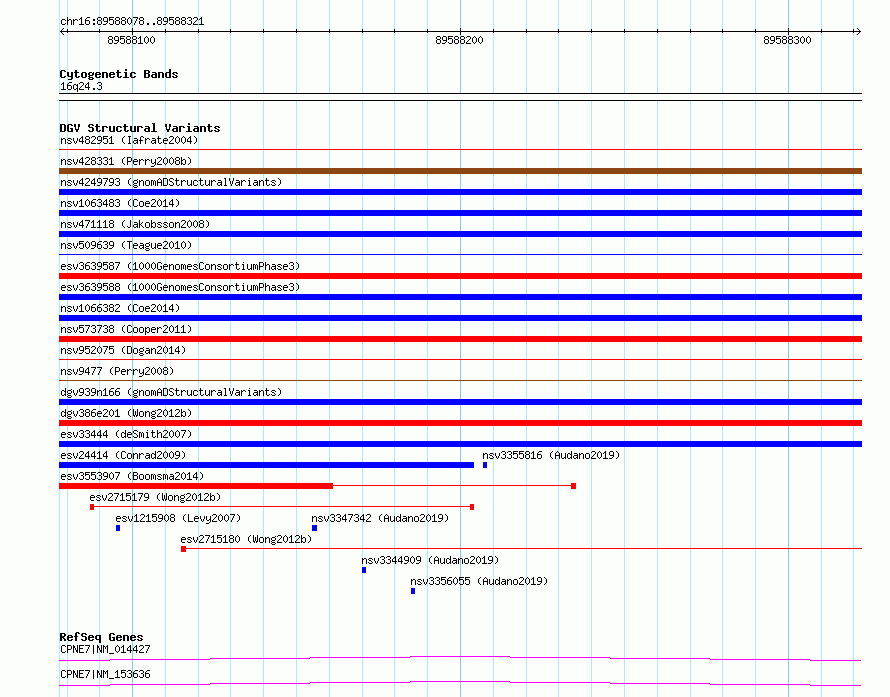890x697 pixels.
Task: Open variant nsv428331 (Perry2008b)
Action: click(x=126, y=161)
